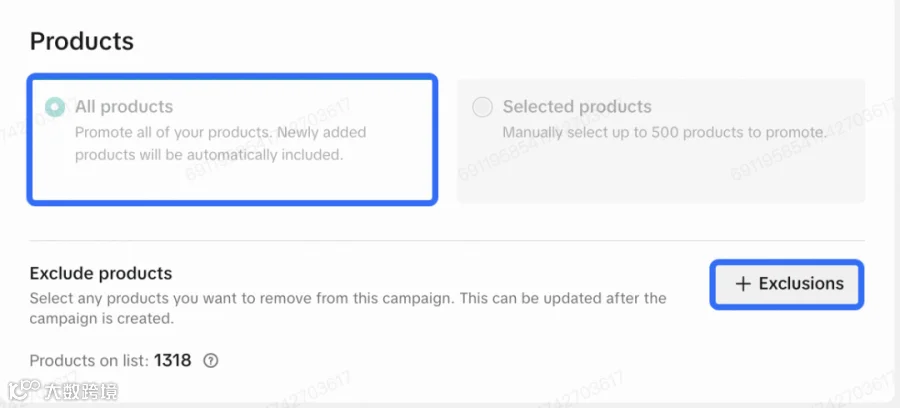The width and height of the screenshot is (900, 408).
Task: Click the "All products" option title
Action: (x=124, y=107)
